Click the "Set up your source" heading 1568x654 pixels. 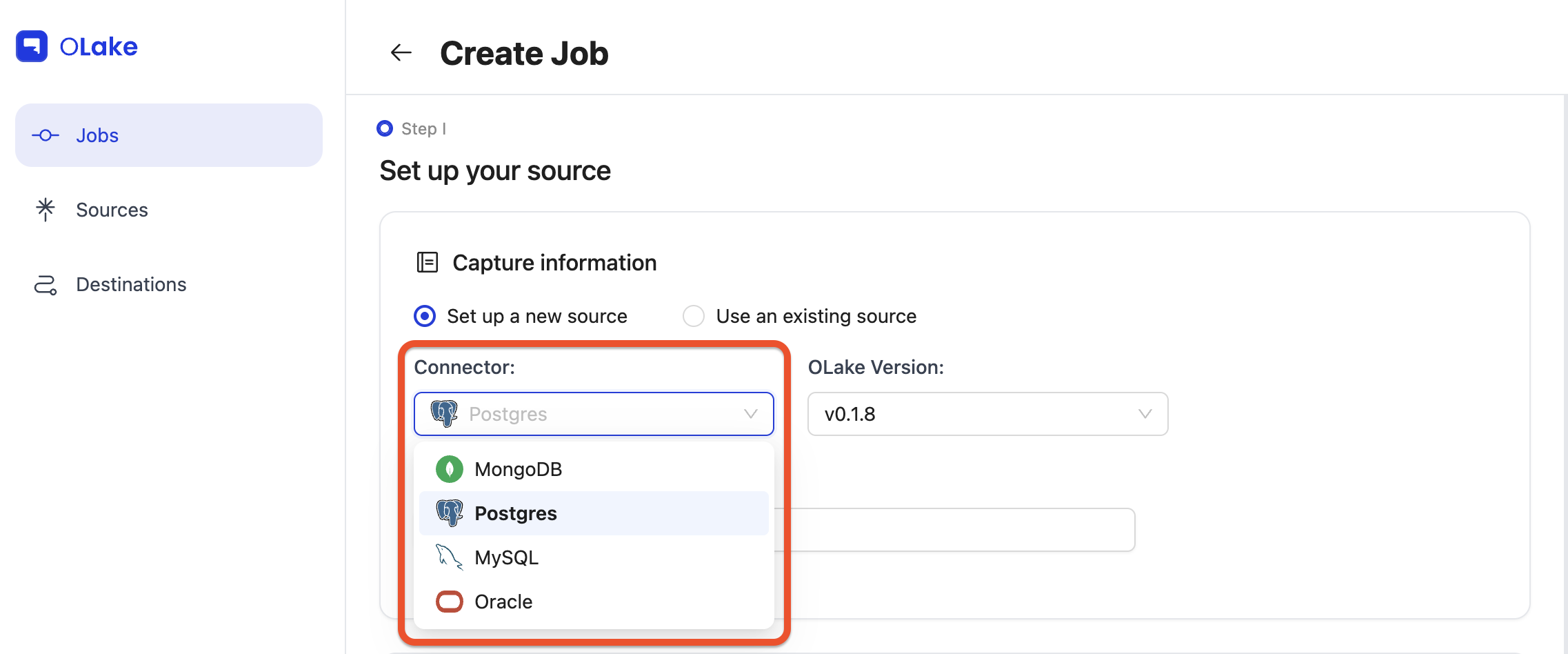click(x=495, y=170)
